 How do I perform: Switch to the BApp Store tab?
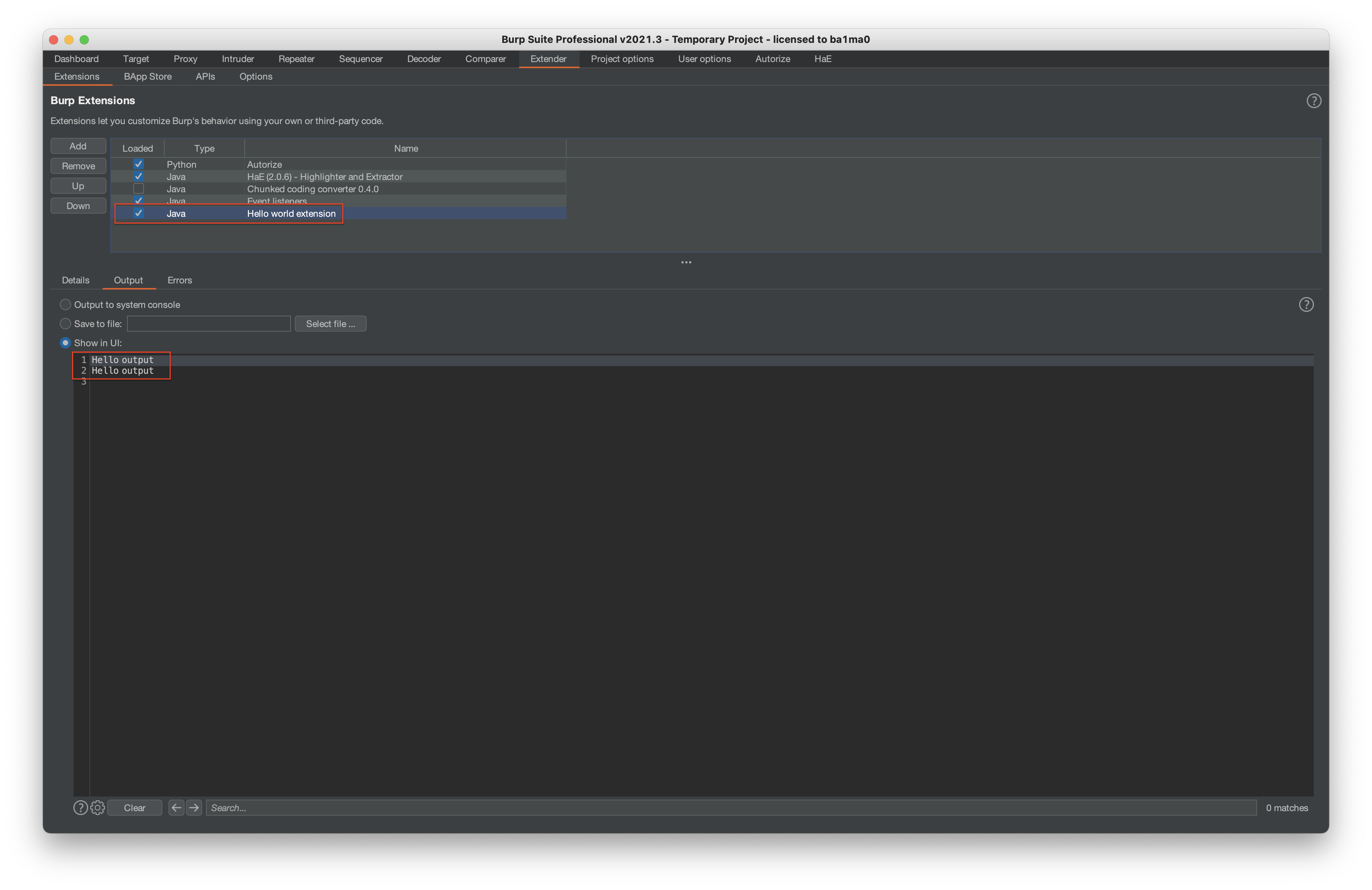coord(148,77)
